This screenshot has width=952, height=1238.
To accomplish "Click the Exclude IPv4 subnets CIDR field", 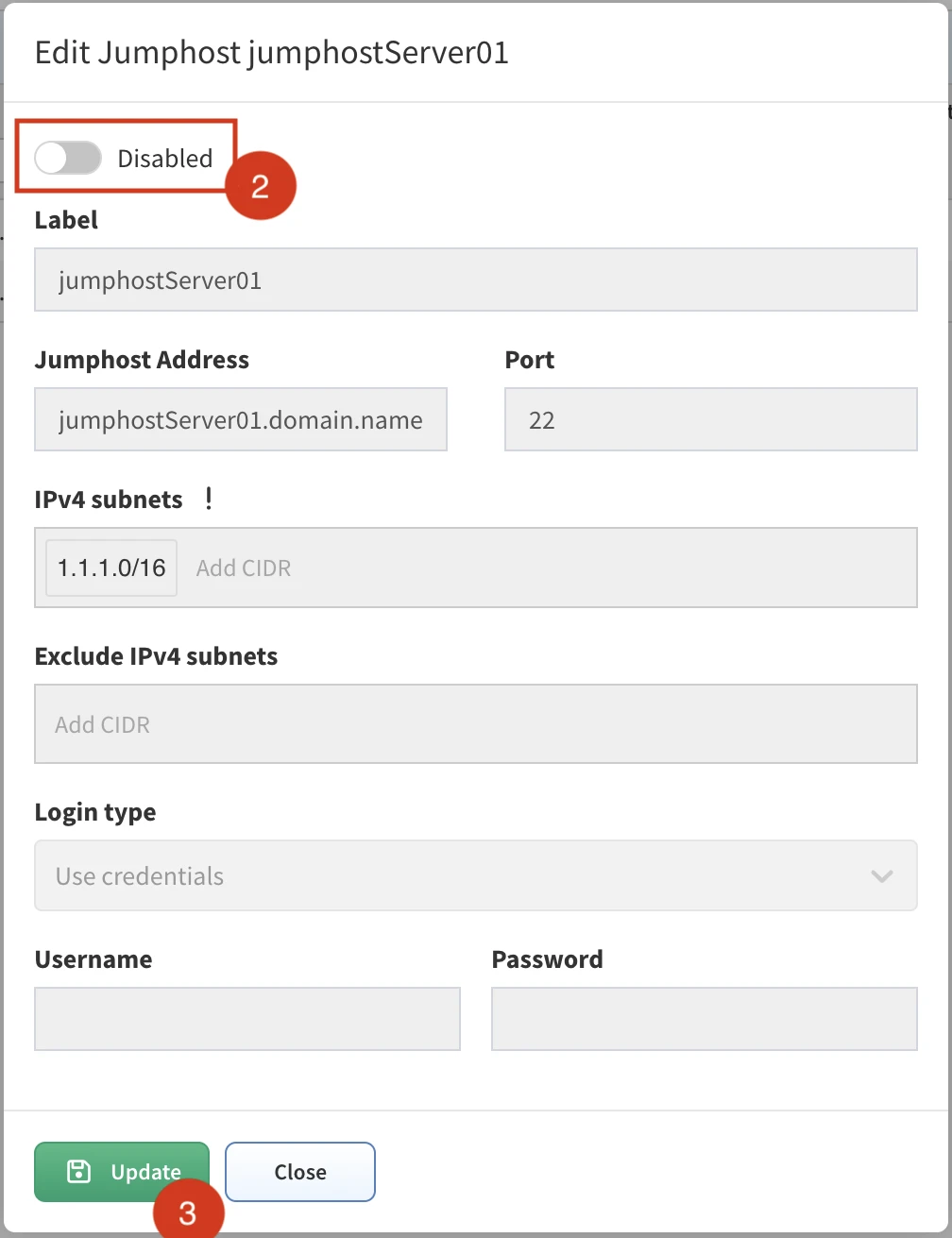I will (475, 724).
